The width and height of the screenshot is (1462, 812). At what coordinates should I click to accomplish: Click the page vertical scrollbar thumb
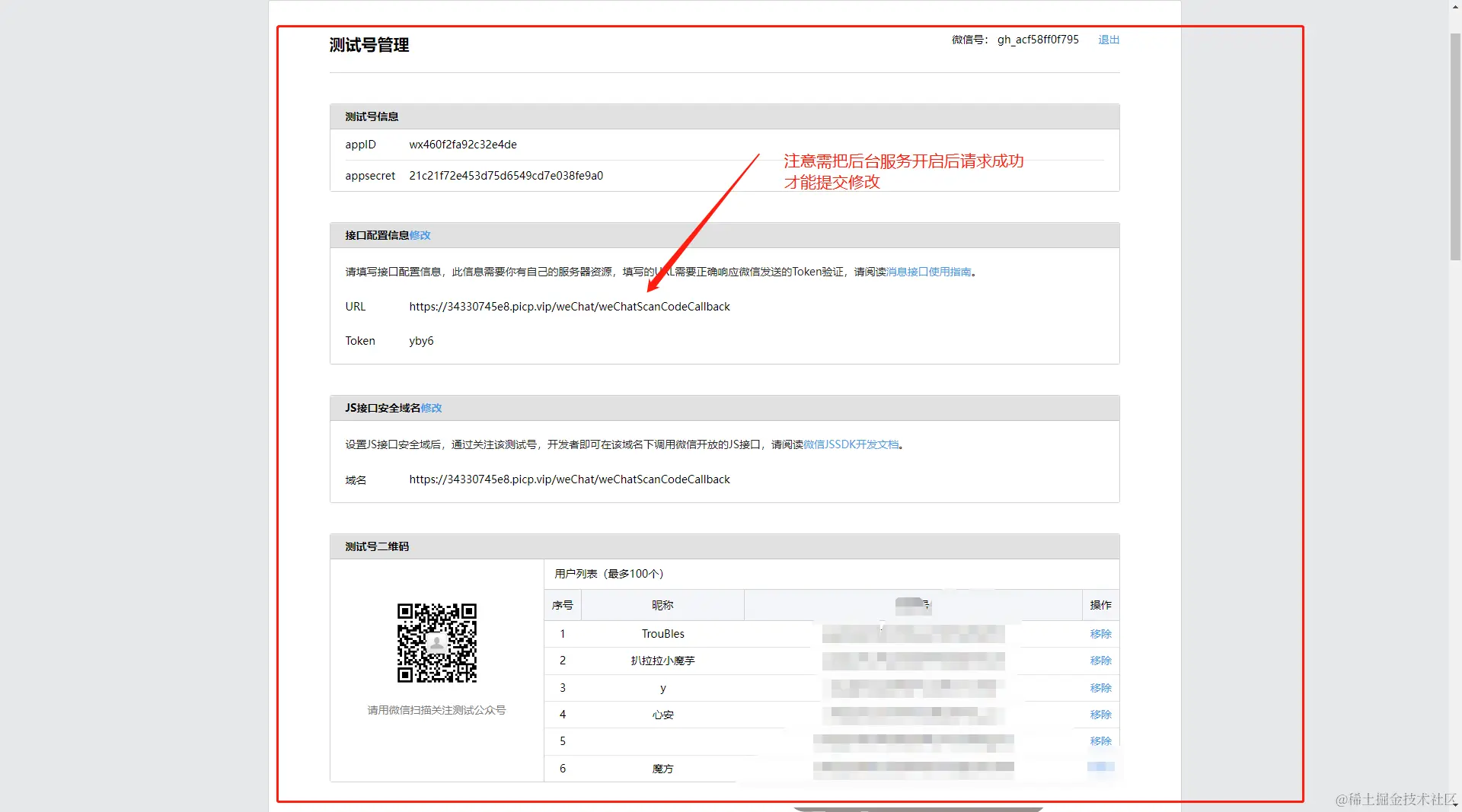point(1455,148)
